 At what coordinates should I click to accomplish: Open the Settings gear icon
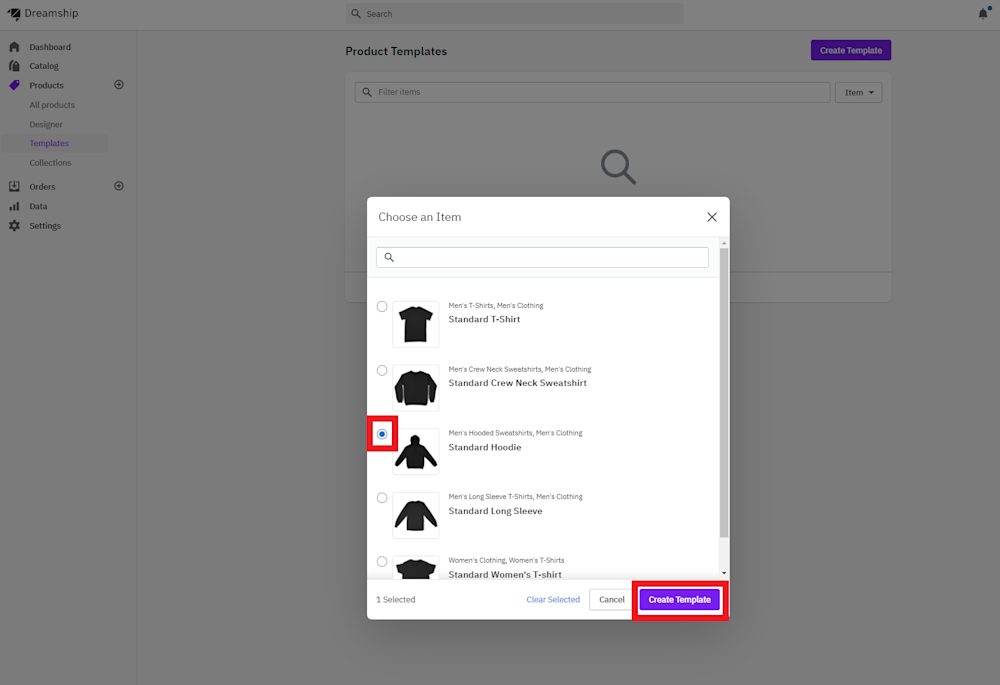14,225
